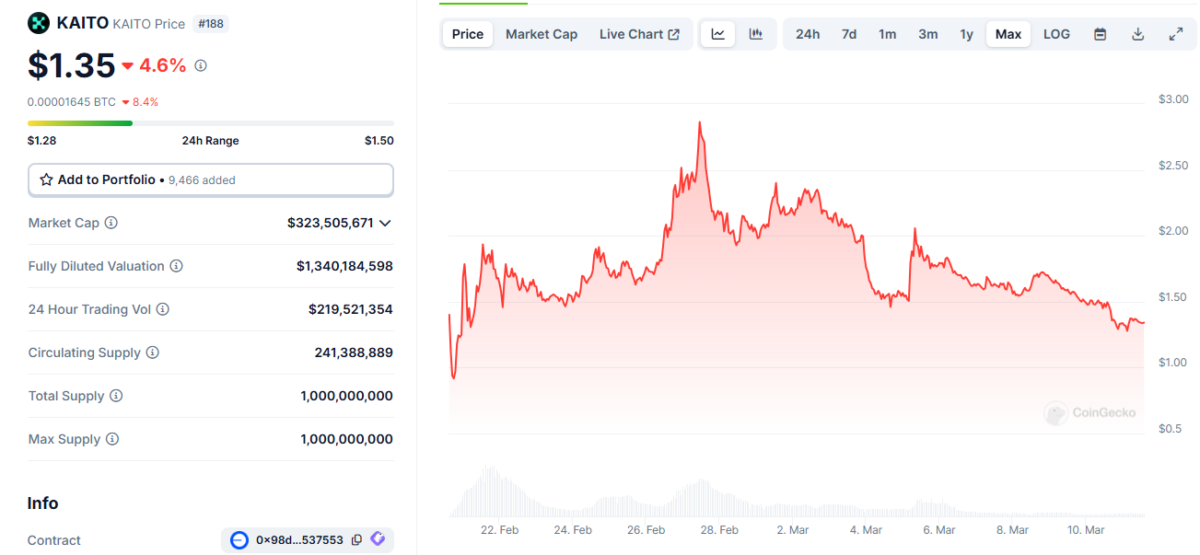Download the chart data icon
1200x555 pixels.
pos(1138,34)
